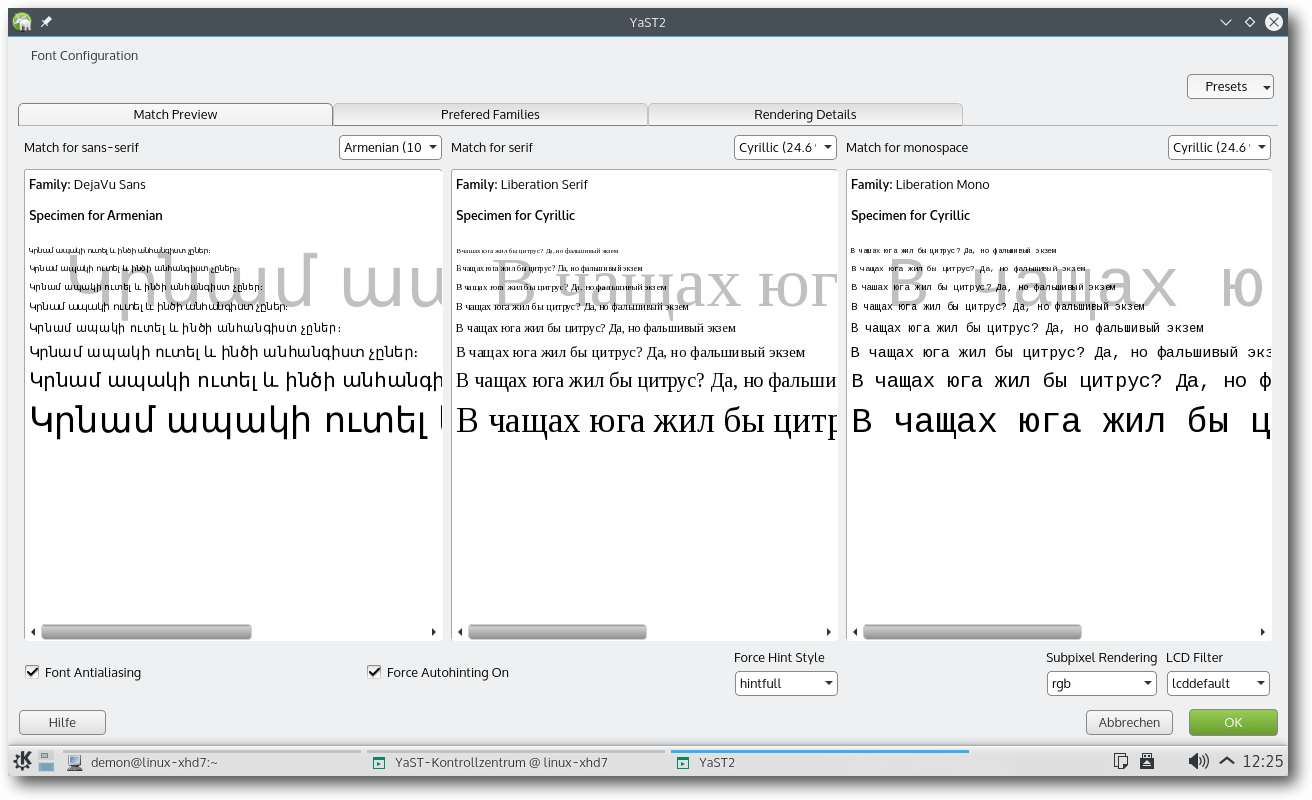
Task: Click 'Family: Liberation Mono' text
Action: click(920, 184)
